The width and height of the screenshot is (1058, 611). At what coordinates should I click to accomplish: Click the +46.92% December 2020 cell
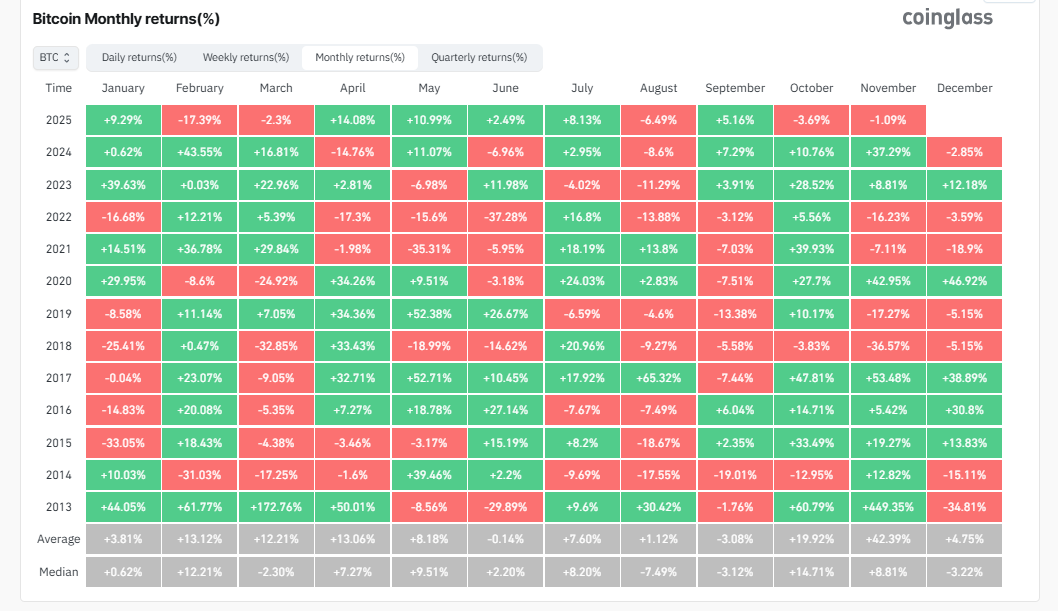964,281
